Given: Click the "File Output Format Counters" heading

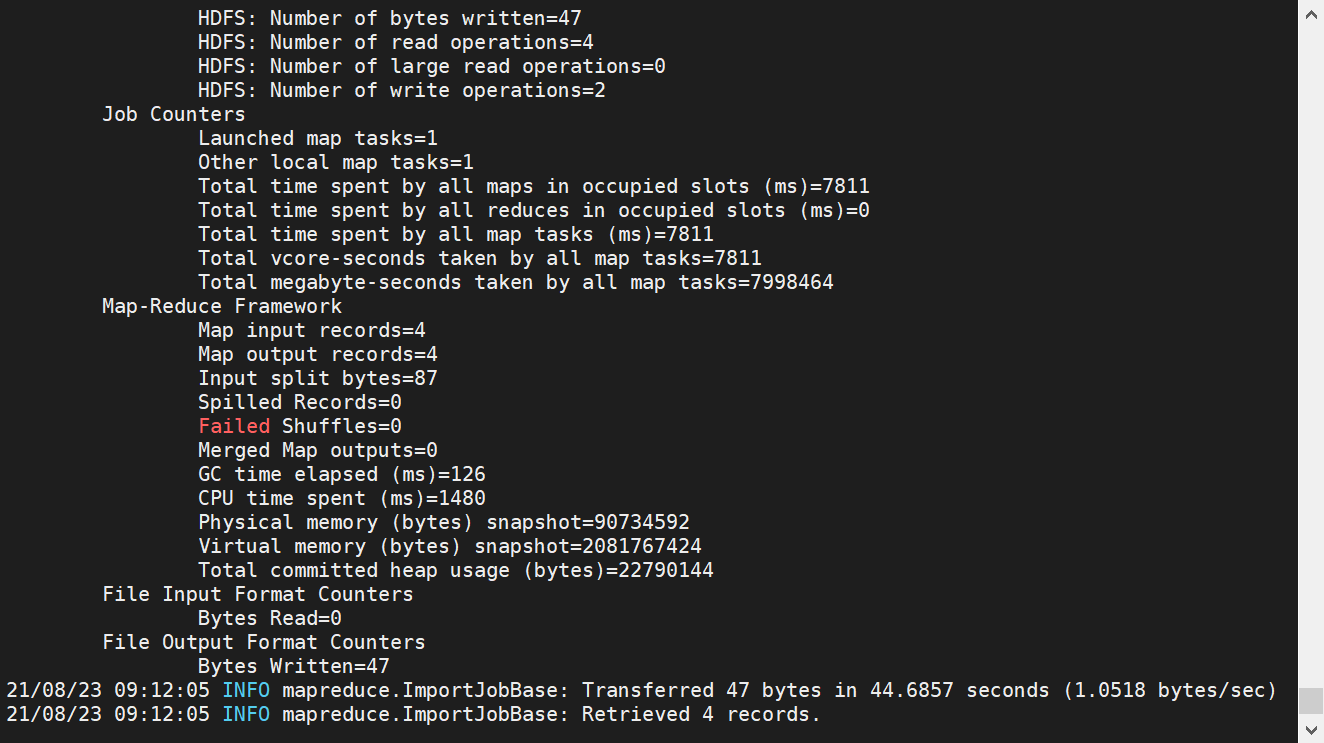Looking at the screenshot, I should (264, 642).
